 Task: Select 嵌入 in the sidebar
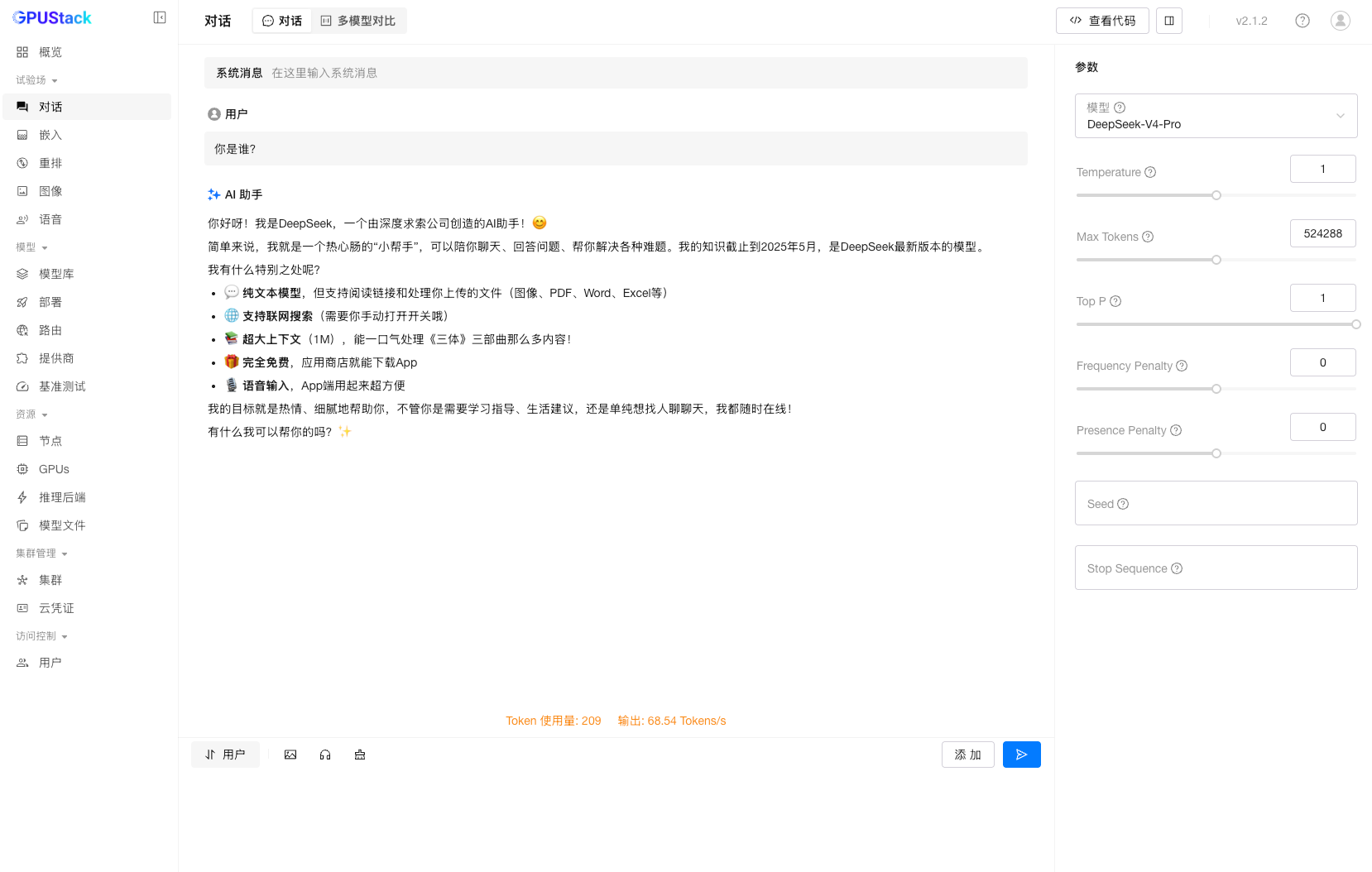click(50, 135)
